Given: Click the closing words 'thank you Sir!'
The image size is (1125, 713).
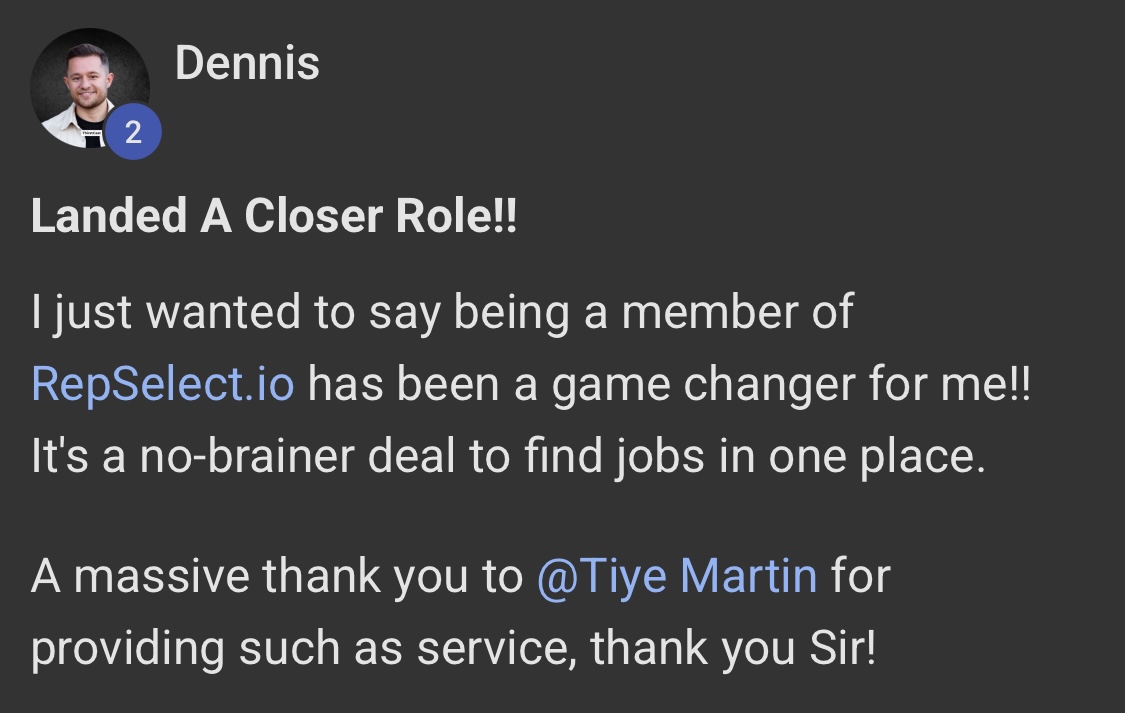Looking at the screenshot, I should (733, 649).
